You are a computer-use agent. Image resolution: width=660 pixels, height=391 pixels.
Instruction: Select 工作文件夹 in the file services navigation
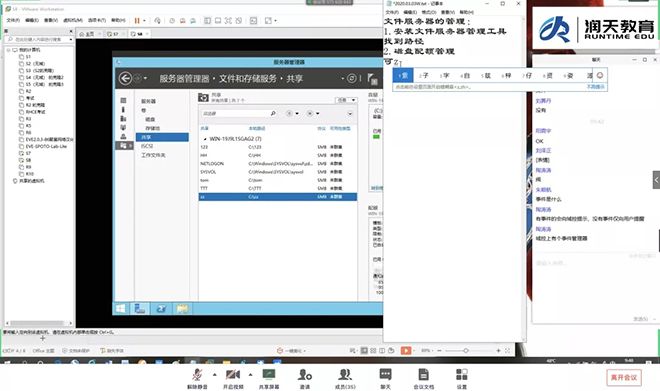(x=153, y=155)
